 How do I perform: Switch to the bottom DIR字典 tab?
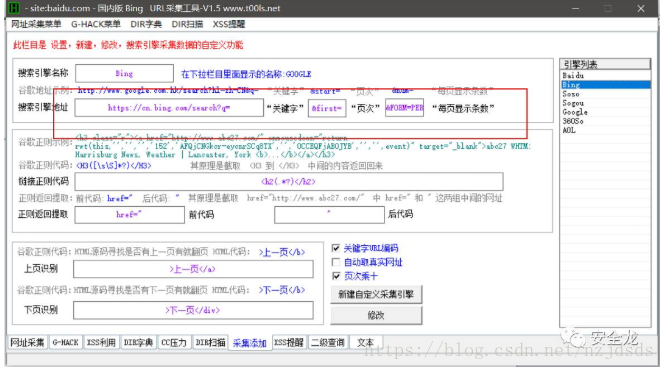click(138, 342)
